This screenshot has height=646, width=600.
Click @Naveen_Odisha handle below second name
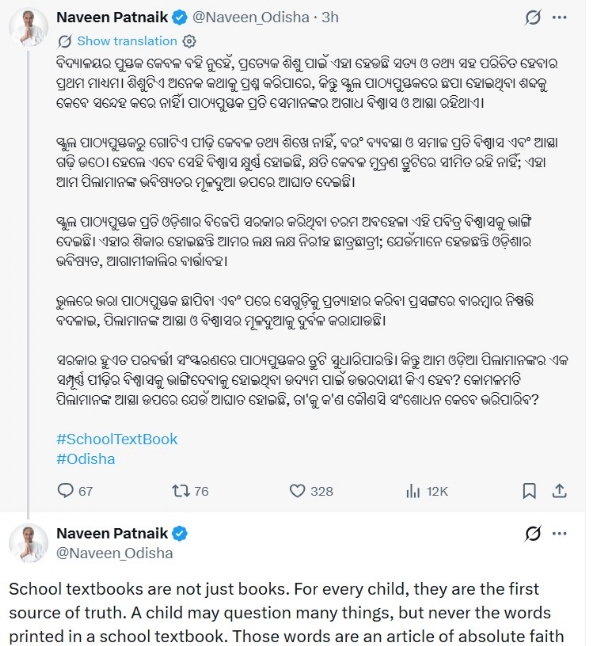(115, 553)
